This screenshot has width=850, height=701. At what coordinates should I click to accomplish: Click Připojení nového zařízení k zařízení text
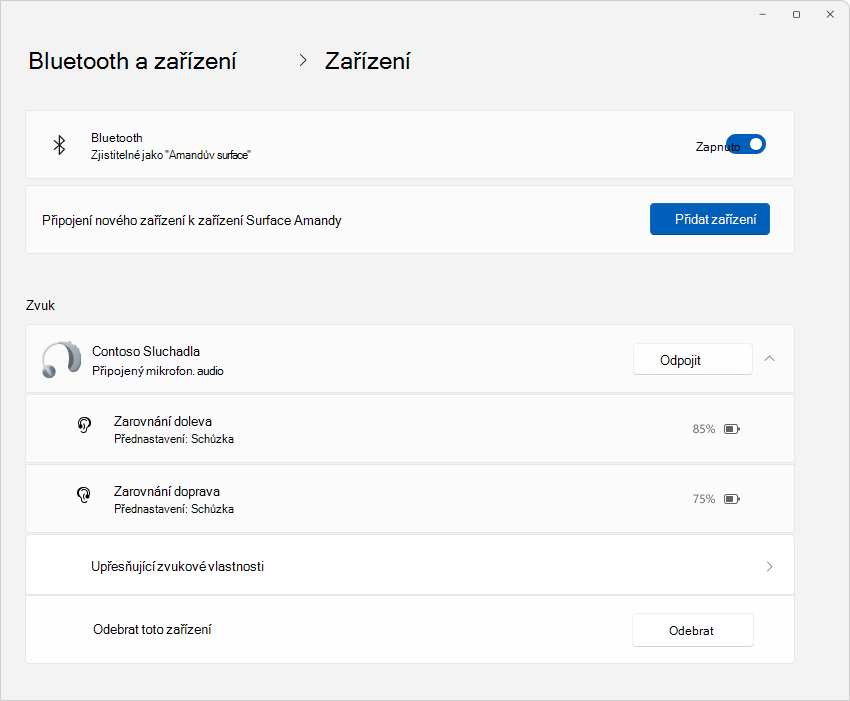point(192,221)
